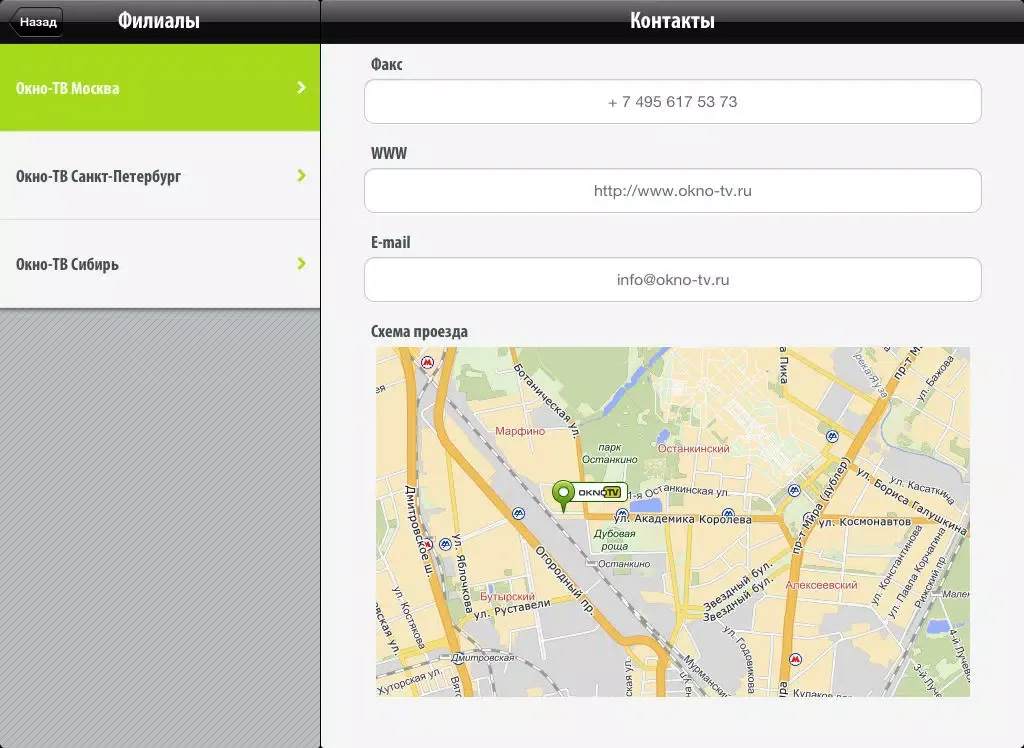Tap the blue station icon beside ул. Яблочкова

445,544
